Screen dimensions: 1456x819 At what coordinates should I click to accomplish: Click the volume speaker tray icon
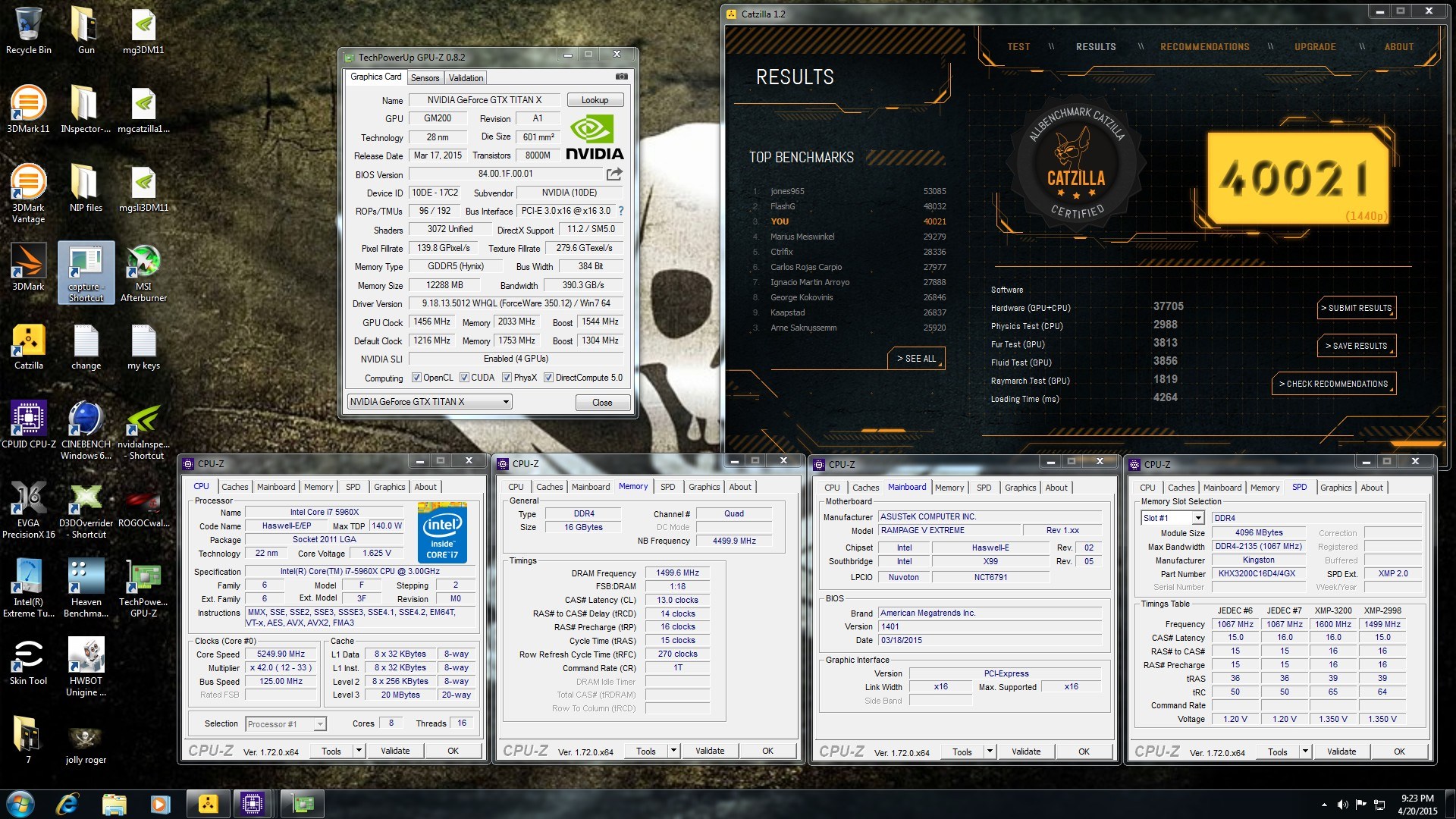[1342, 805]
